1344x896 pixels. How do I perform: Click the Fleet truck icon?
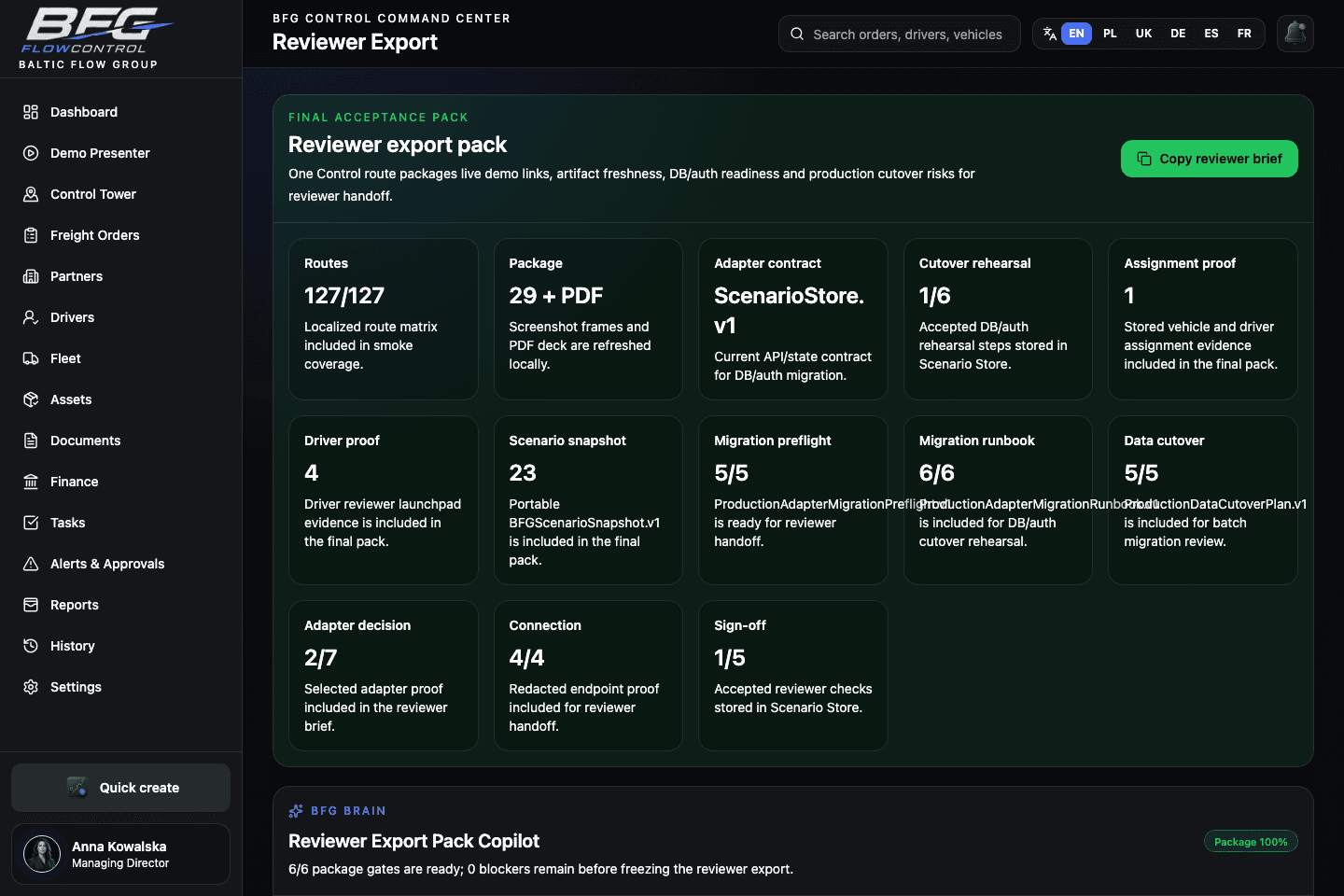pyautogui.click(x=31, y=358)
